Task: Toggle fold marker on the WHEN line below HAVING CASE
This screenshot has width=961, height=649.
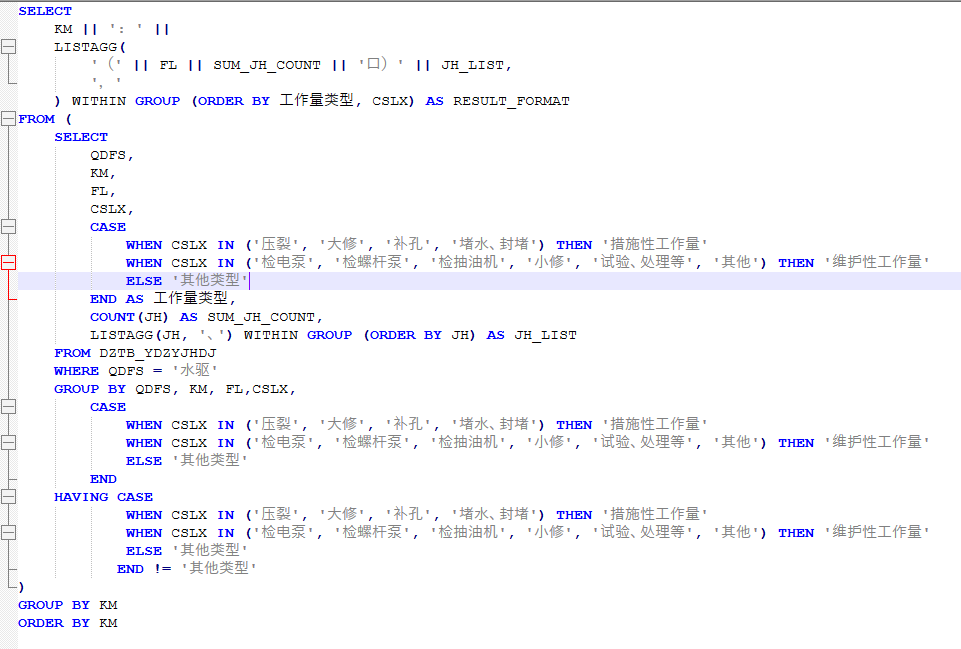Action: (9, 533)
